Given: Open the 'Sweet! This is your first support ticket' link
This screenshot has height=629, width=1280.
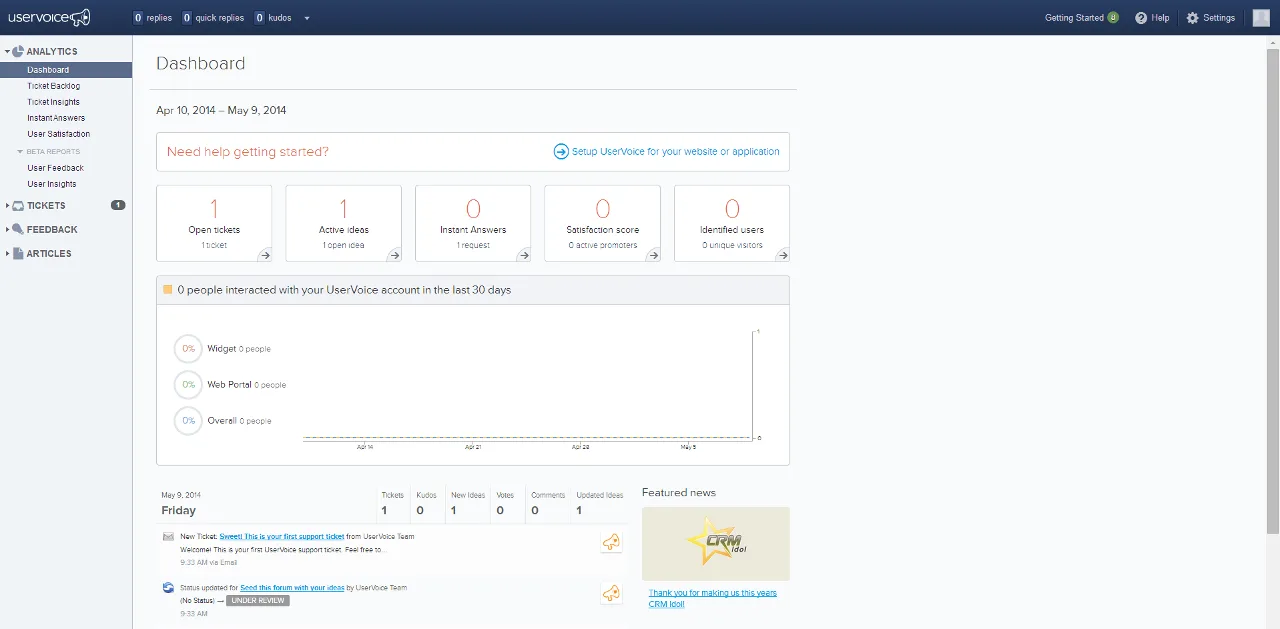Looking at the screenshot, I should pyautogui.click(x=282, y=537).
